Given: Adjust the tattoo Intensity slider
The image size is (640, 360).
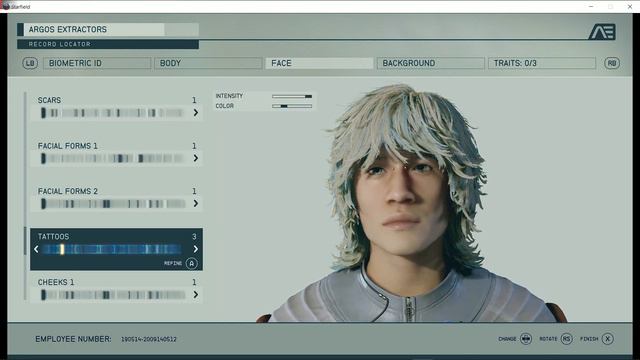Looking at the screenshot, I should click(292, 96).
